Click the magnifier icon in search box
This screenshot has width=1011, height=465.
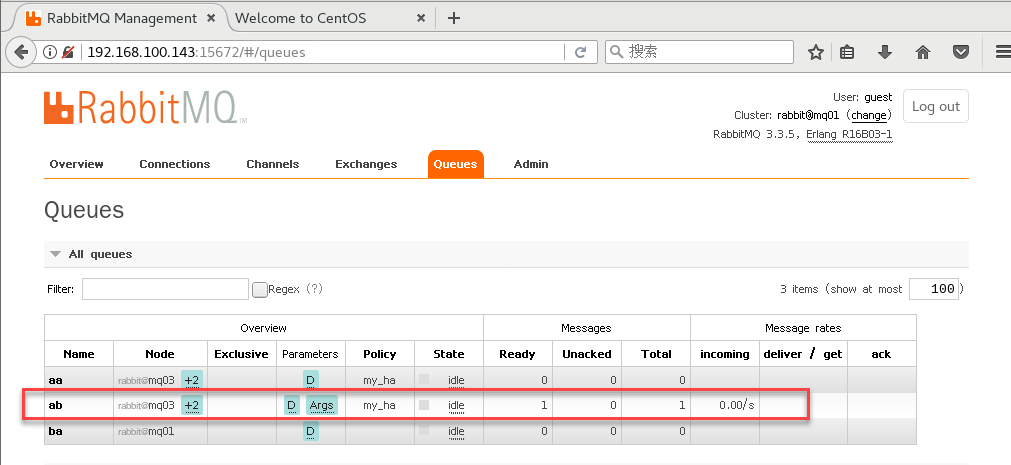pyautogui.click(x=616, y=52)
